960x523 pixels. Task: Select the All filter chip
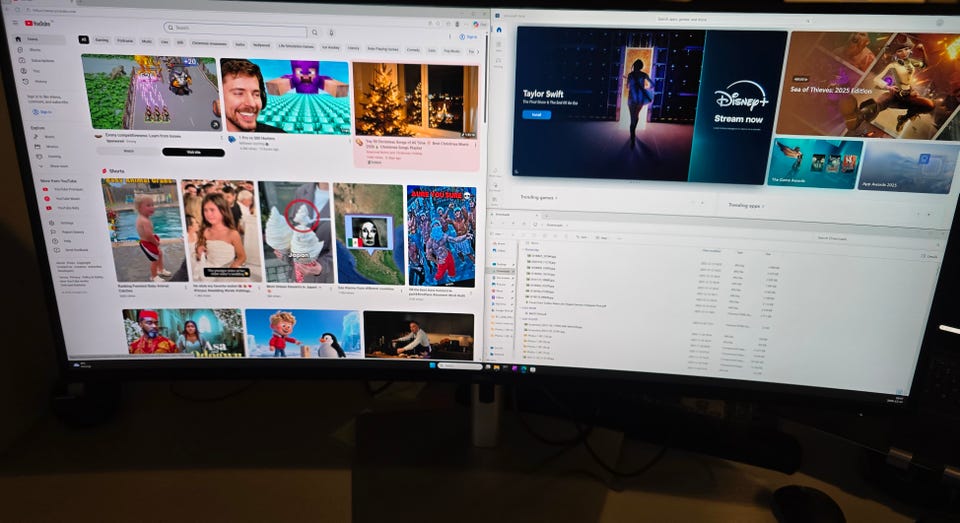(83, 40)
